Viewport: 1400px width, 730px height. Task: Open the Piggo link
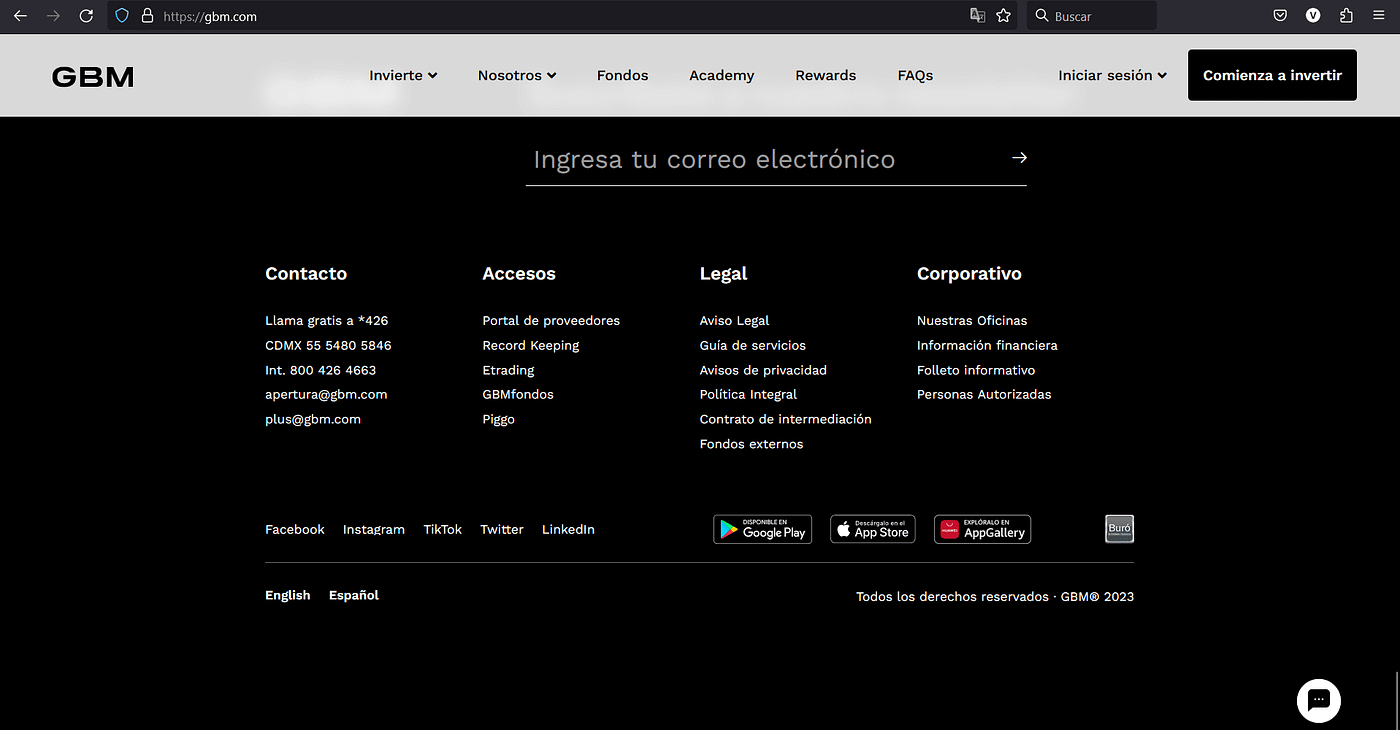[498, 419]
